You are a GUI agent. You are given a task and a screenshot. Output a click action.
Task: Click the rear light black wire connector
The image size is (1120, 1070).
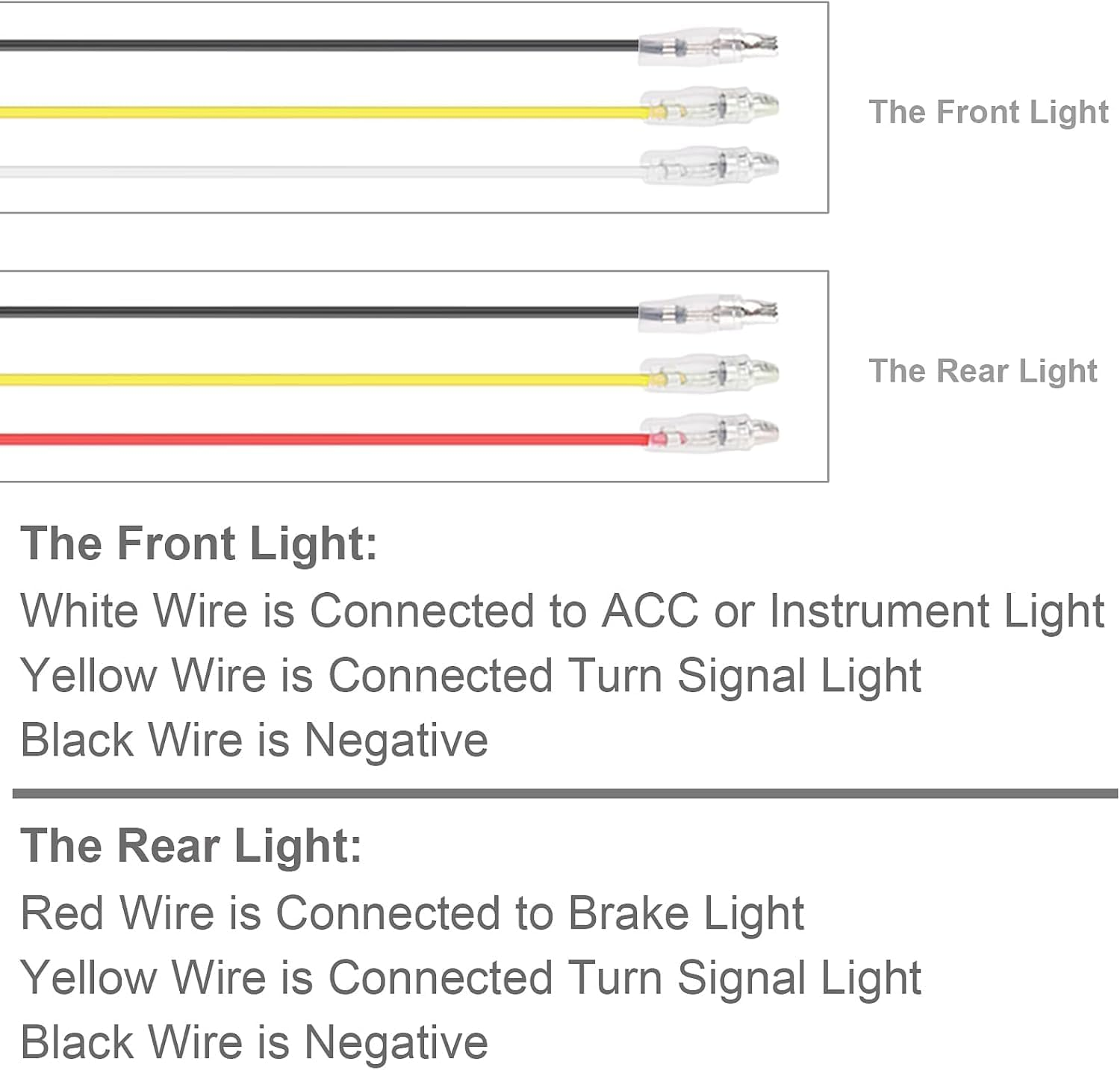point(708,313)
